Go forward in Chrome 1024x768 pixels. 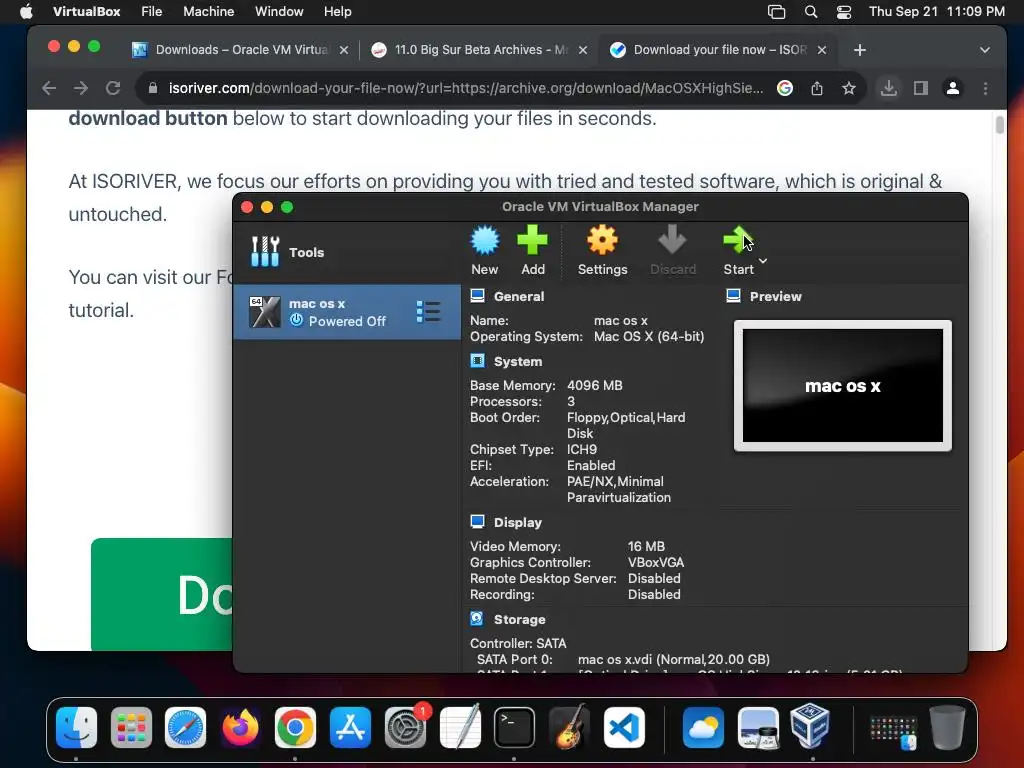(81, 88)
